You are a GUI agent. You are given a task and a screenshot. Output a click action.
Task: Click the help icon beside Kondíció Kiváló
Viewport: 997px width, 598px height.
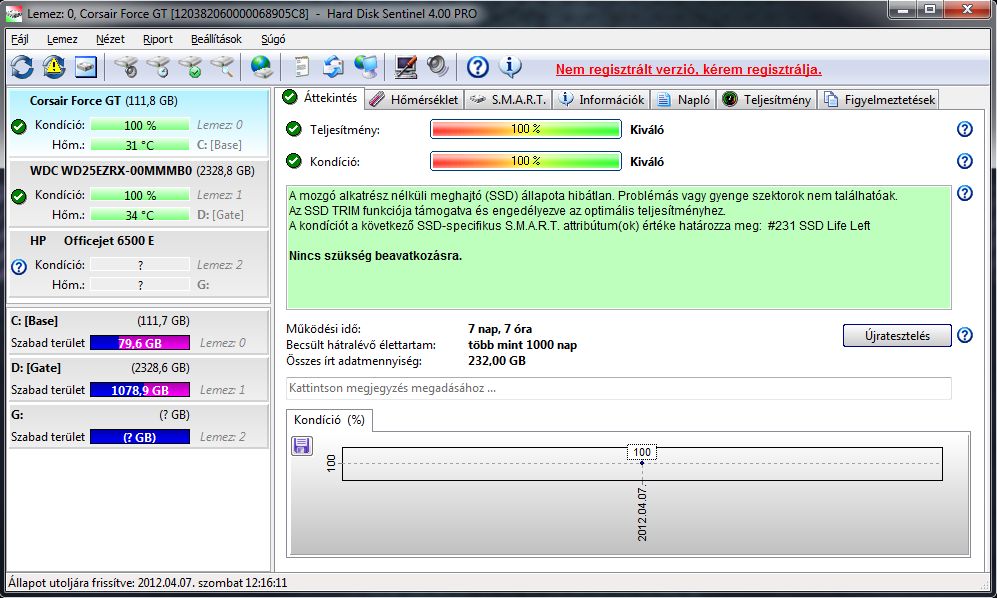pos(965,161)
